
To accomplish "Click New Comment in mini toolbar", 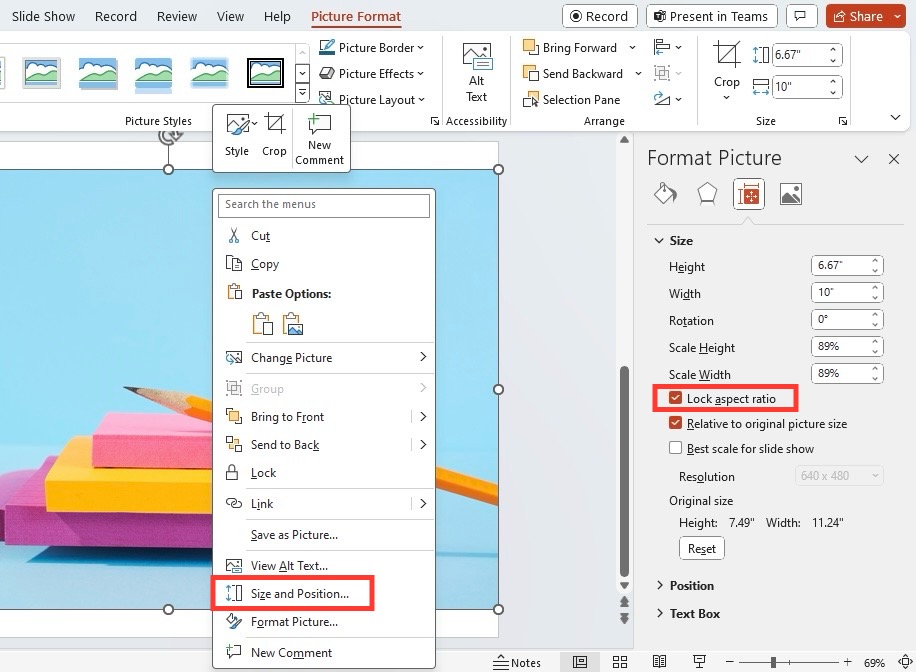I will pyautogui.click(x=320, y=139).
